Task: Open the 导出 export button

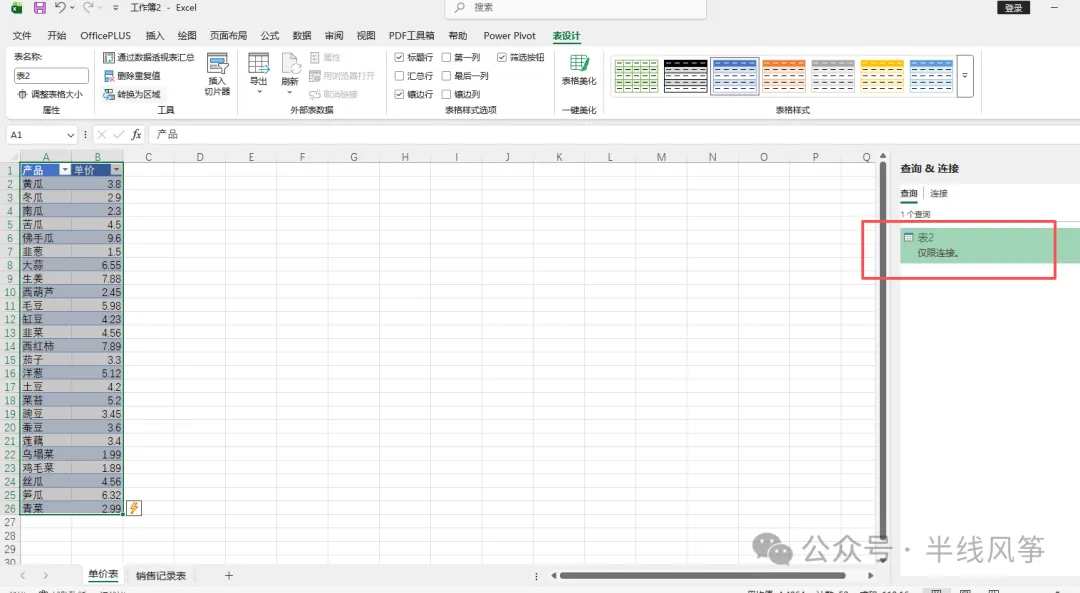Action: 258,73
